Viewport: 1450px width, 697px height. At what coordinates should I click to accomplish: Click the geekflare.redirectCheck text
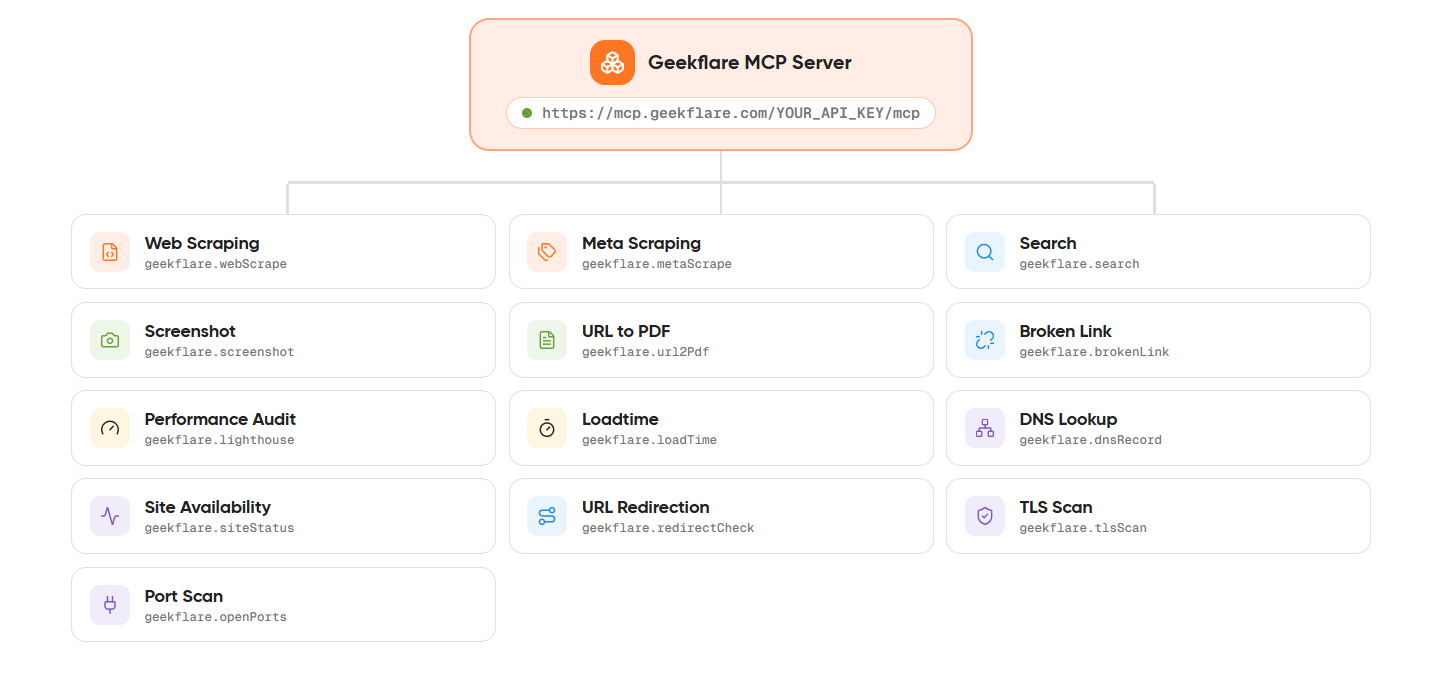coord(668,528)
